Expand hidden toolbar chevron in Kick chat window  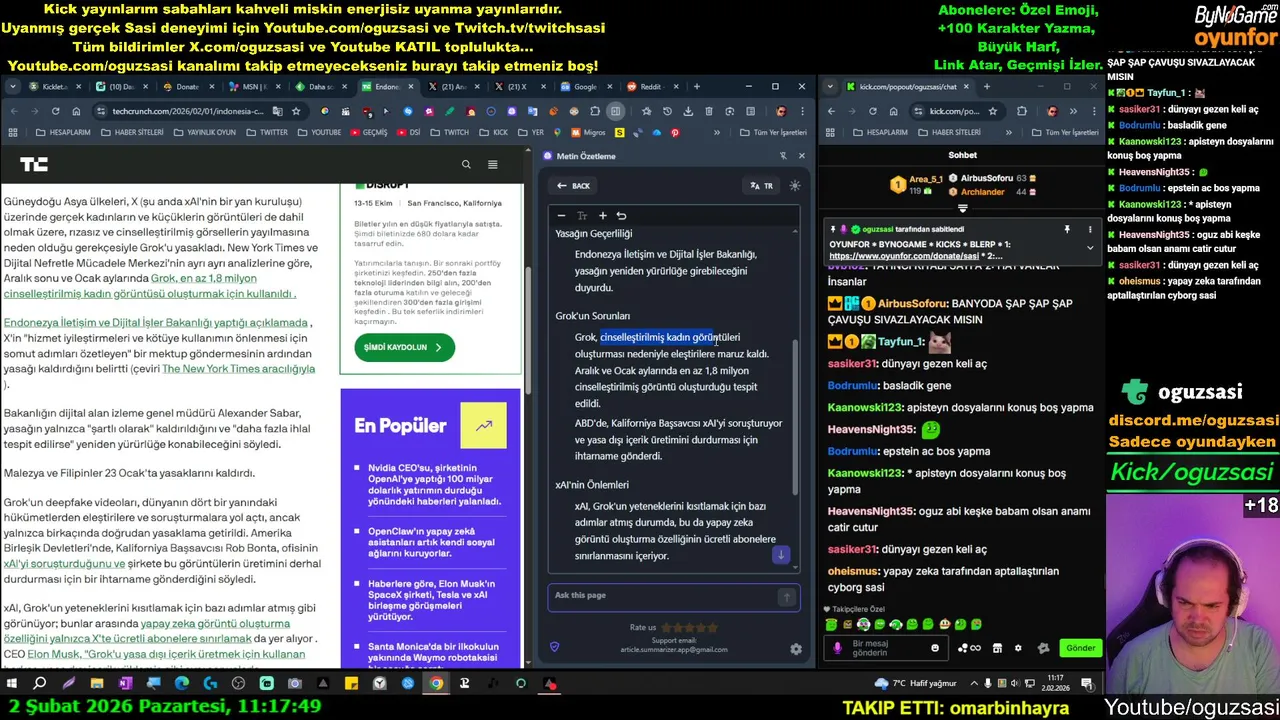pos(1073,111)
